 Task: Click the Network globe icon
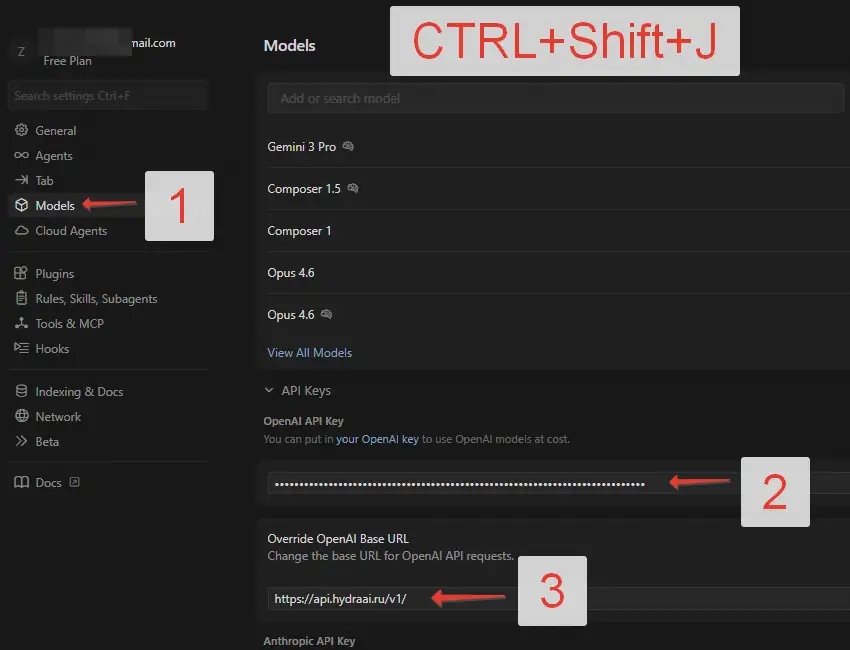(x=21, y=417)
